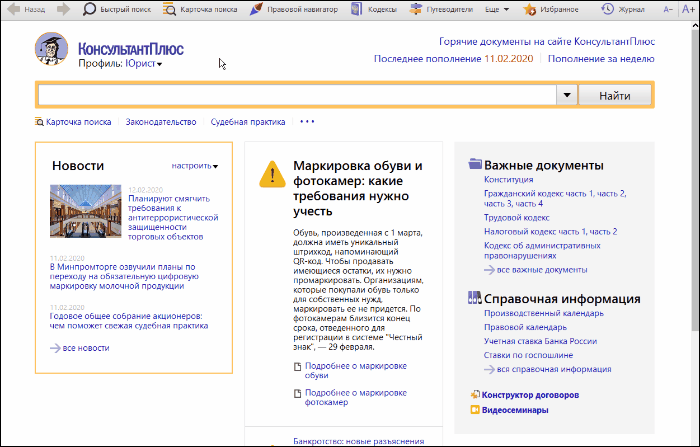The width and height of the screenshot is (700, 447).
Task: Click the КонсультантПлюс professor logo
Action: (51, 49)
